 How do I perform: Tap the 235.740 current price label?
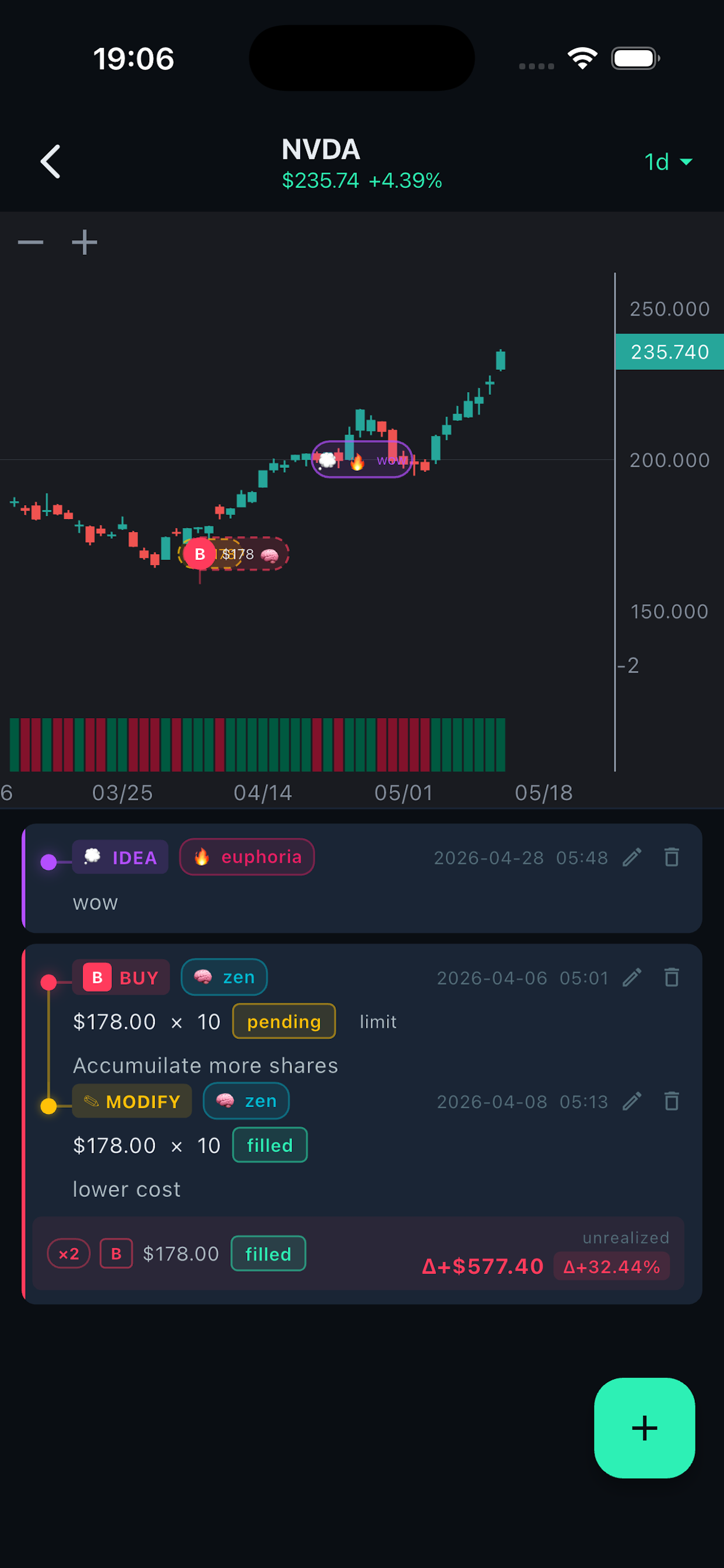click(669, 352)
